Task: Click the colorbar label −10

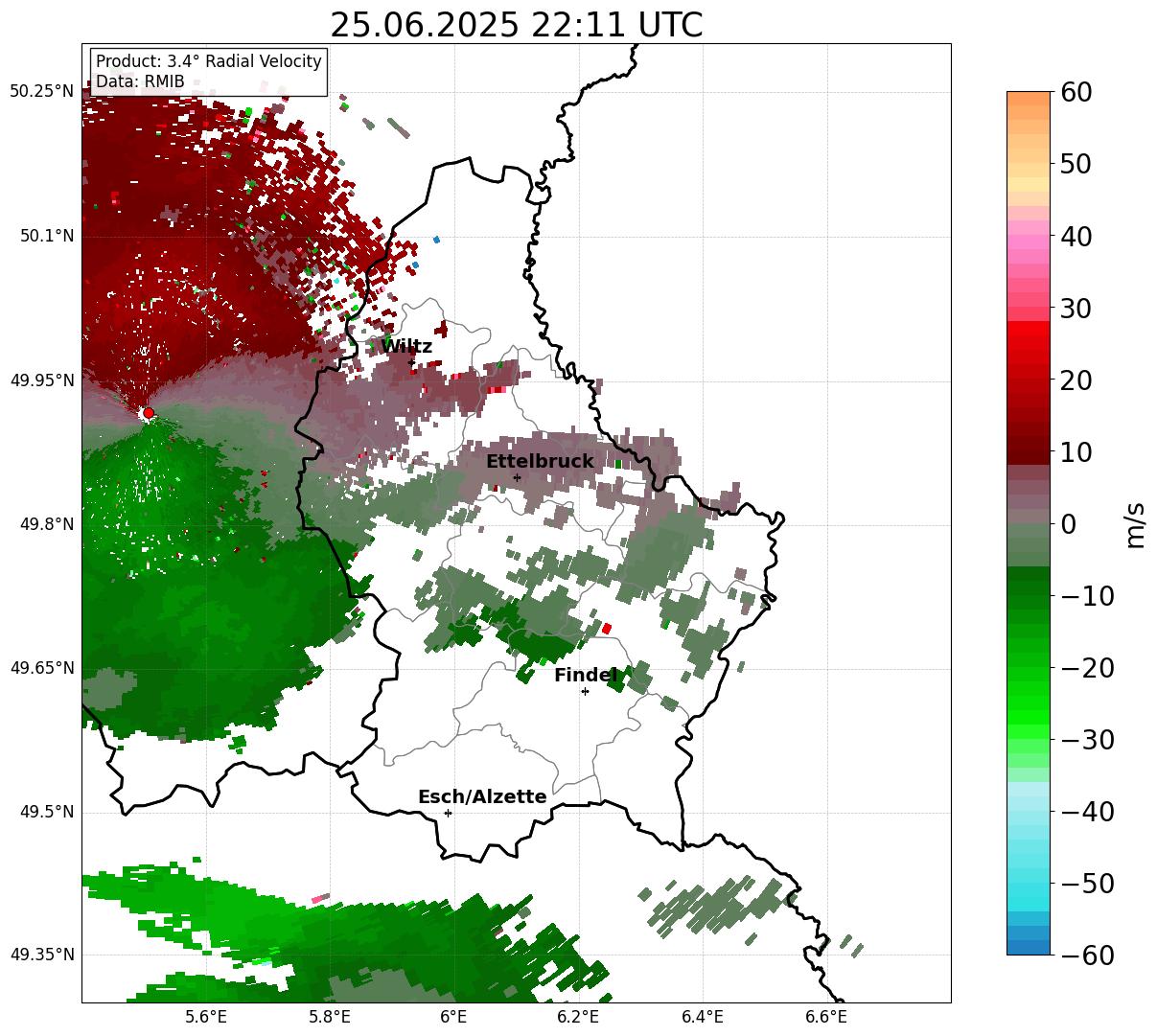Action: click(1088, 596)
